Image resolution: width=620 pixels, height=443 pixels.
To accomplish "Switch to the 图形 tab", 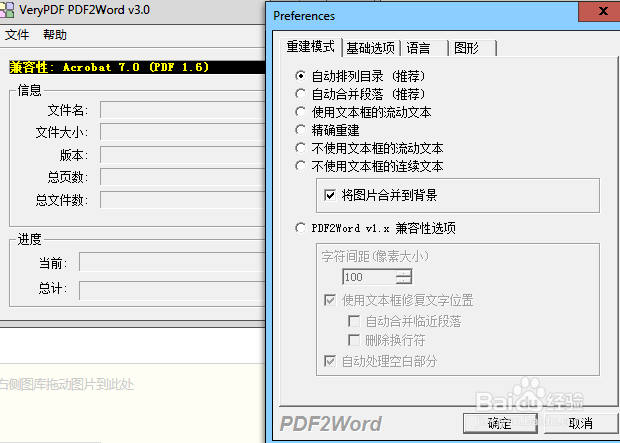I will coord(472,48).
